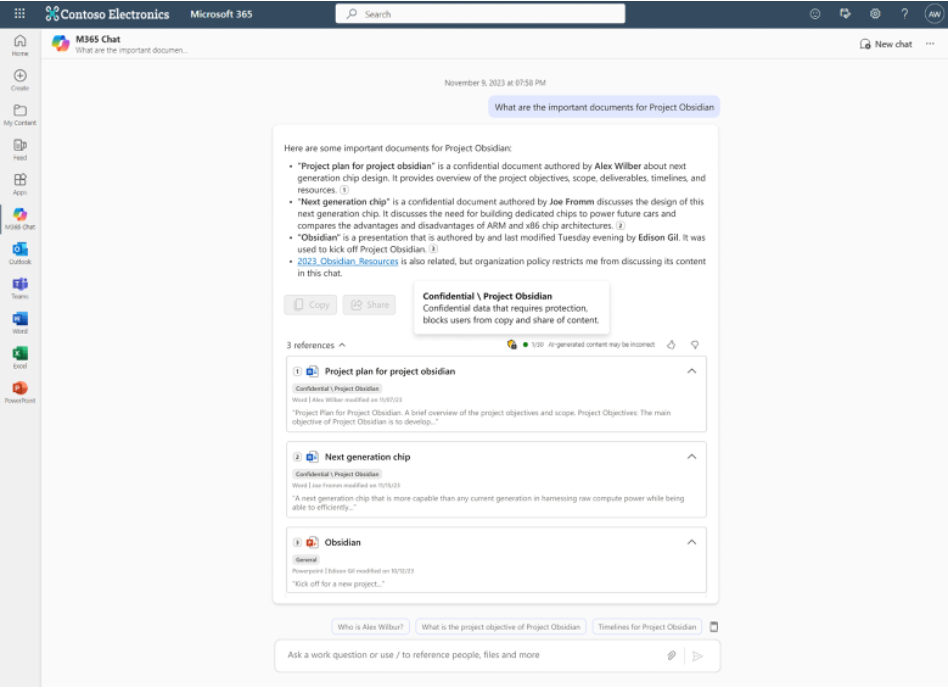Click the user message about Project Obsidian
The height and width of the screenshot is (688, 948).
click(604, 107)
